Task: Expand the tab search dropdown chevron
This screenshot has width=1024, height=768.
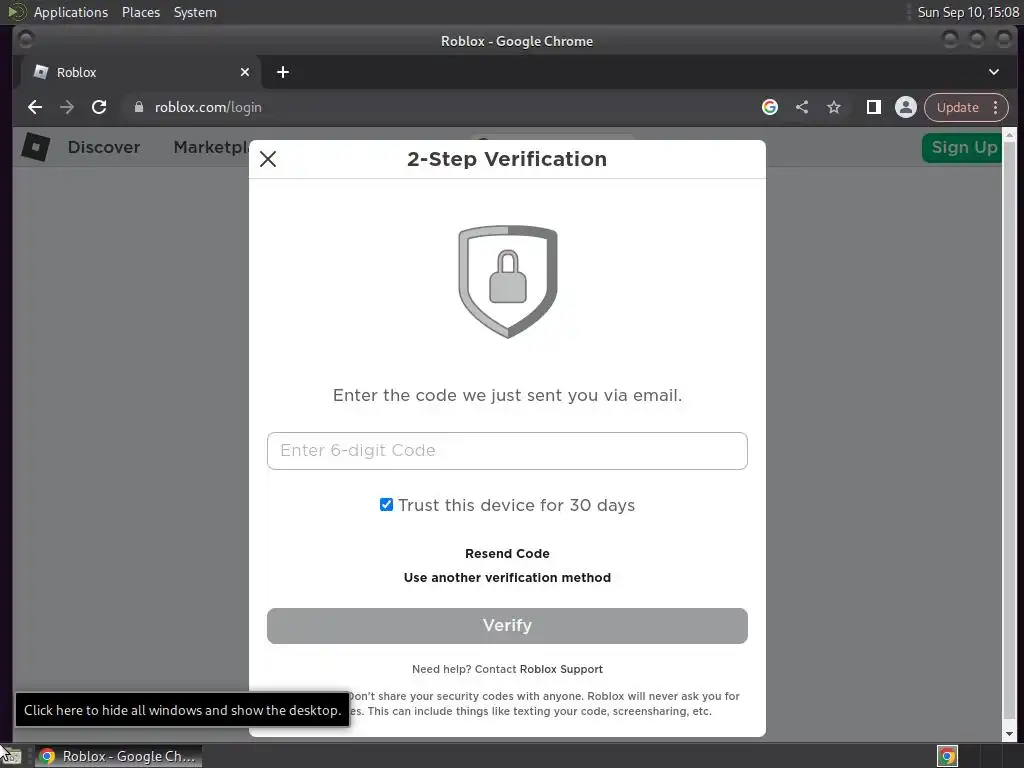Action: (993, 72)
